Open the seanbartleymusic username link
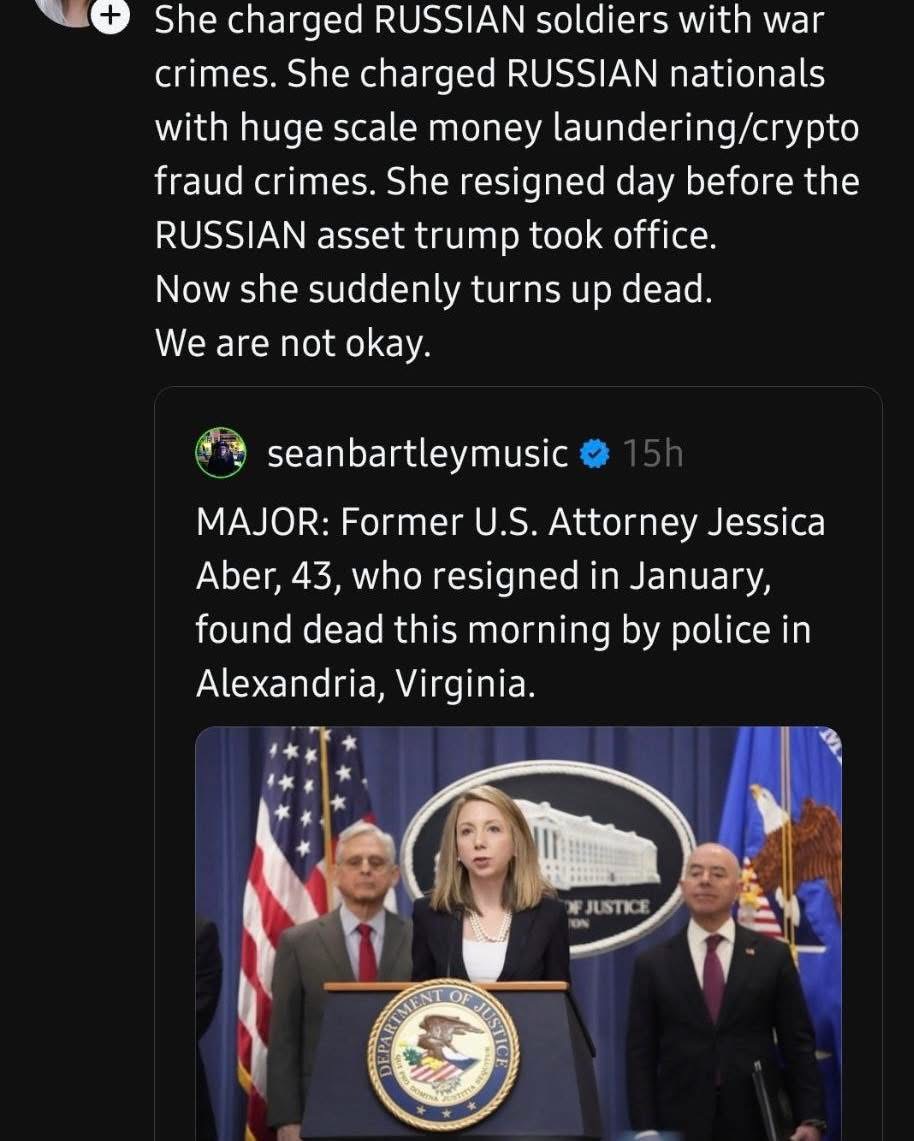The width and height of the screenshot is (914, 1141). tap(417, 454)
